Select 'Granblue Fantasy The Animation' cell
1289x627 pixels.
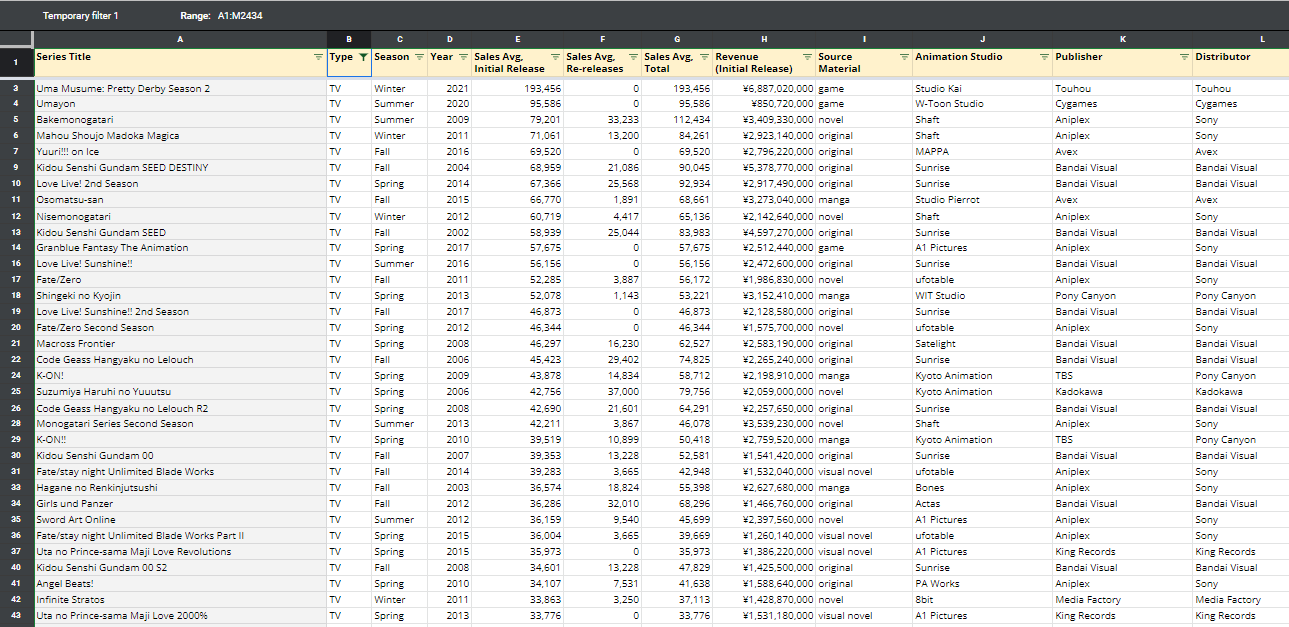(x=180, y=248)
